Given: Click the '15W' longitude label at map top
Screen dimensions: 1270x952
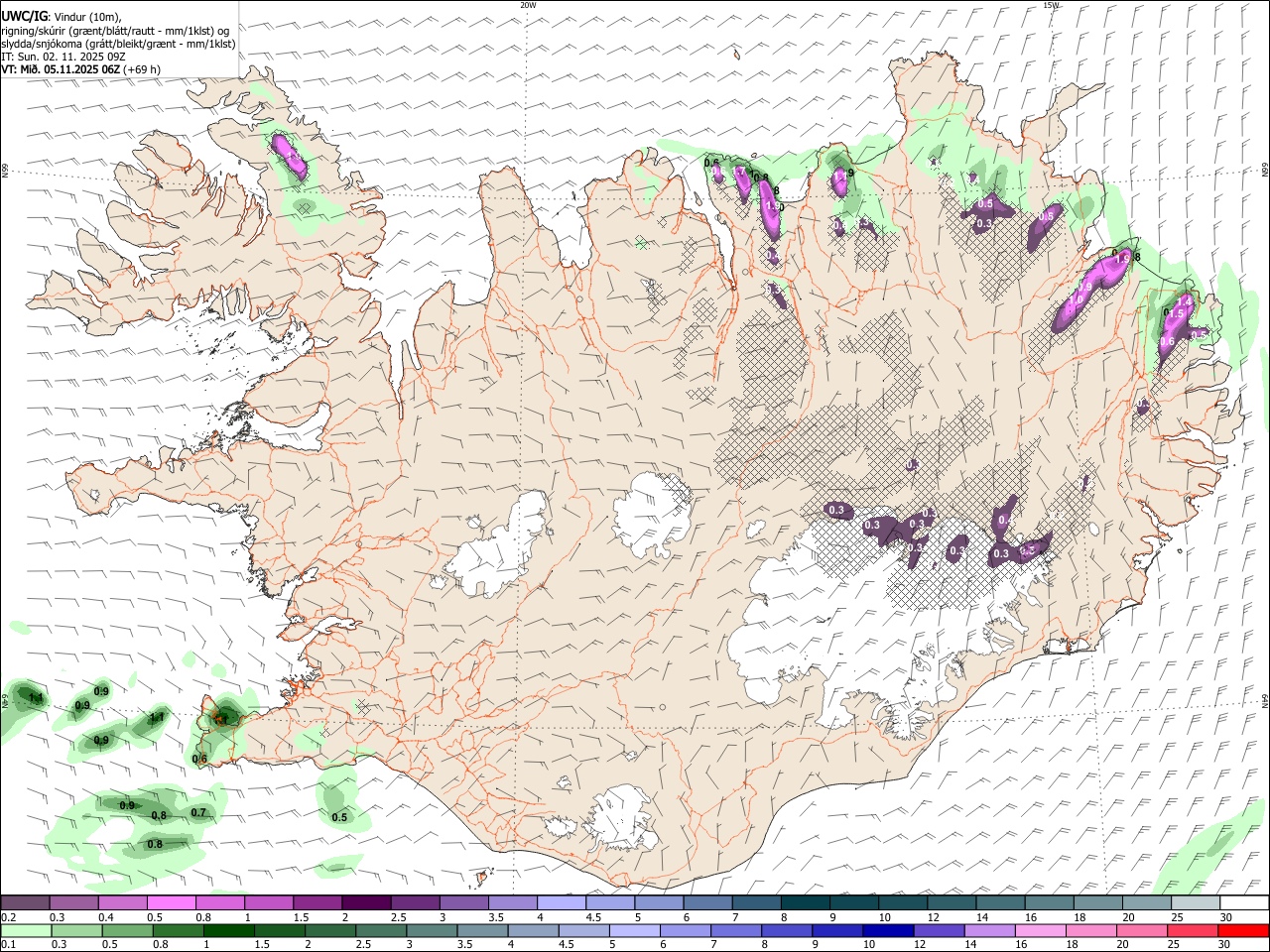Looking at the screenshot, I should pyautogui.click(x=1052, y=5).
